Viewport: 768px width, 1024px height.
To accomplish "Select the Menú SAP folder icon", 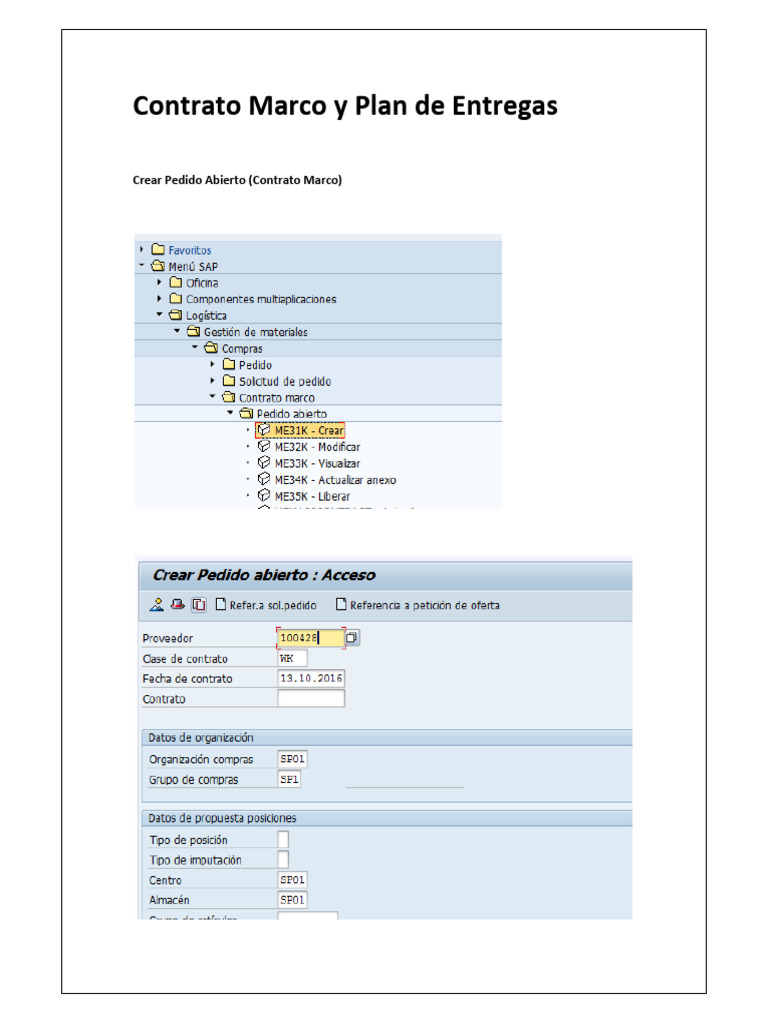I will click(x=158, y=266).
